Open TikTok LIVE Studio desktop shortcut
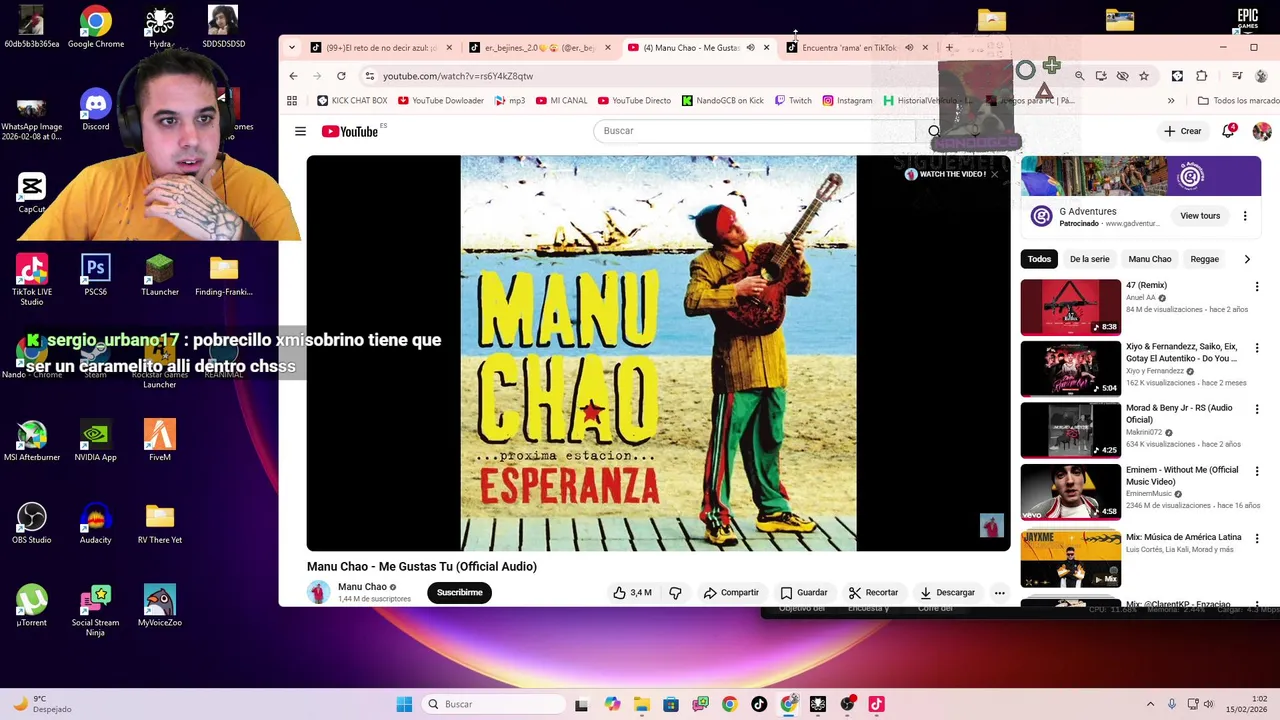1280x720 pixels. click(32, 280)
